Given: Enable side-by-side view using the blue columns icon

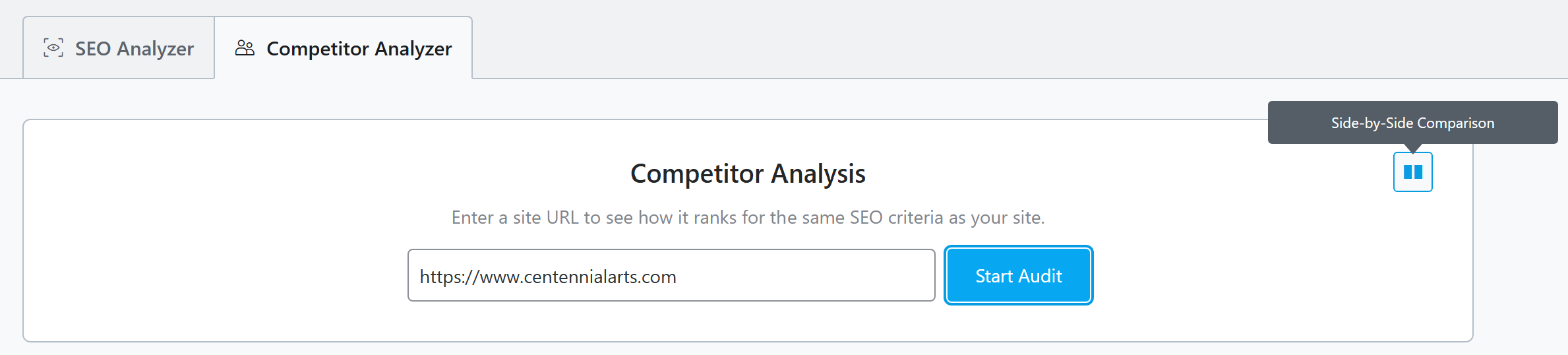Looking at the screenshot, I should click(1412, 172).
